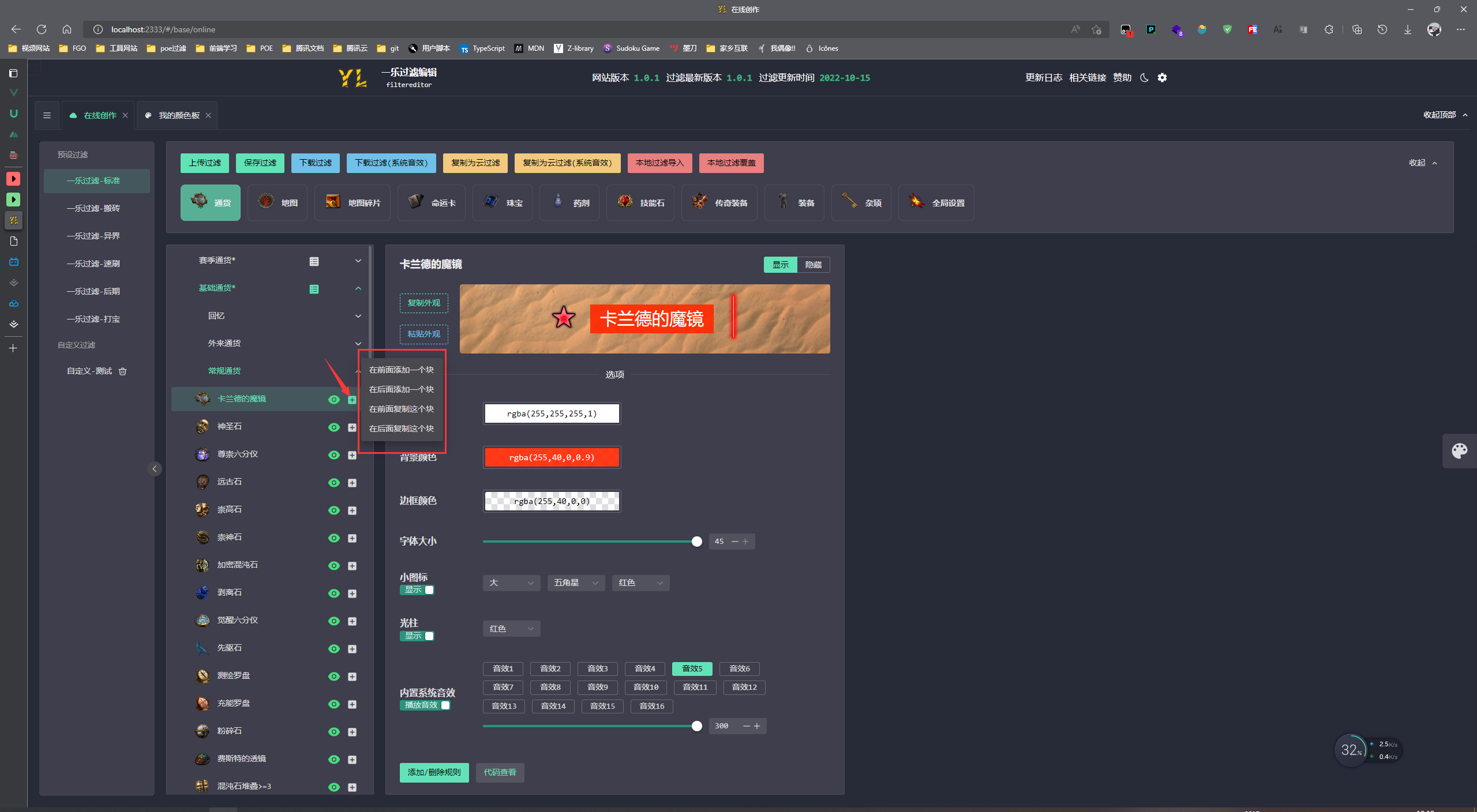Collapse toolbar with 收起 button
The image size is (1477, 812).
[1423, 163]
